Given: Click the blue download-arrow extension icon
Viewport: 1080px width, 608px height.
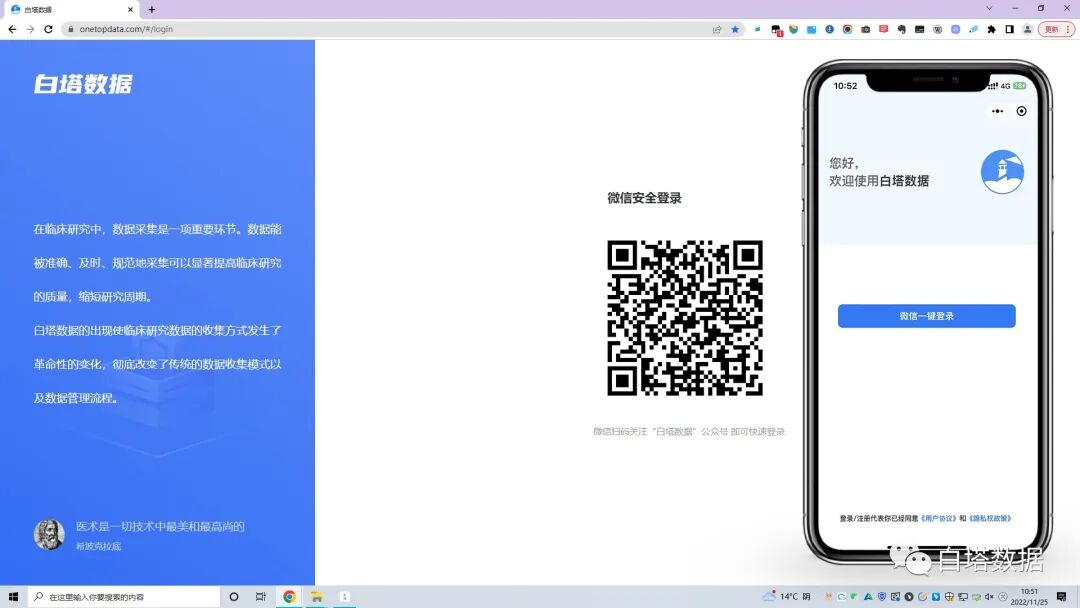Looking at the screenshot, I should click(x=829, y=30).
